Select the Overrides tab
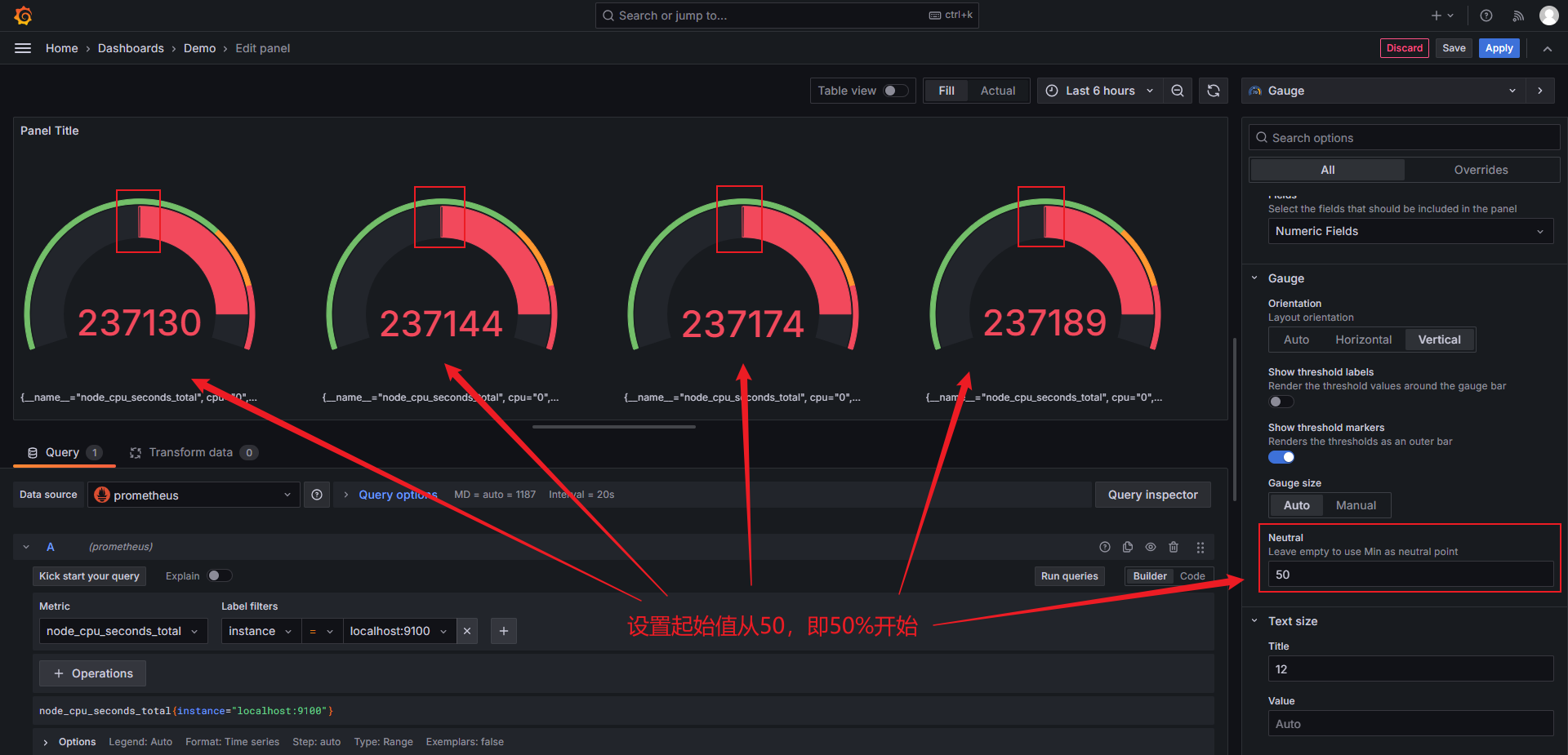 pos(1481,170)
